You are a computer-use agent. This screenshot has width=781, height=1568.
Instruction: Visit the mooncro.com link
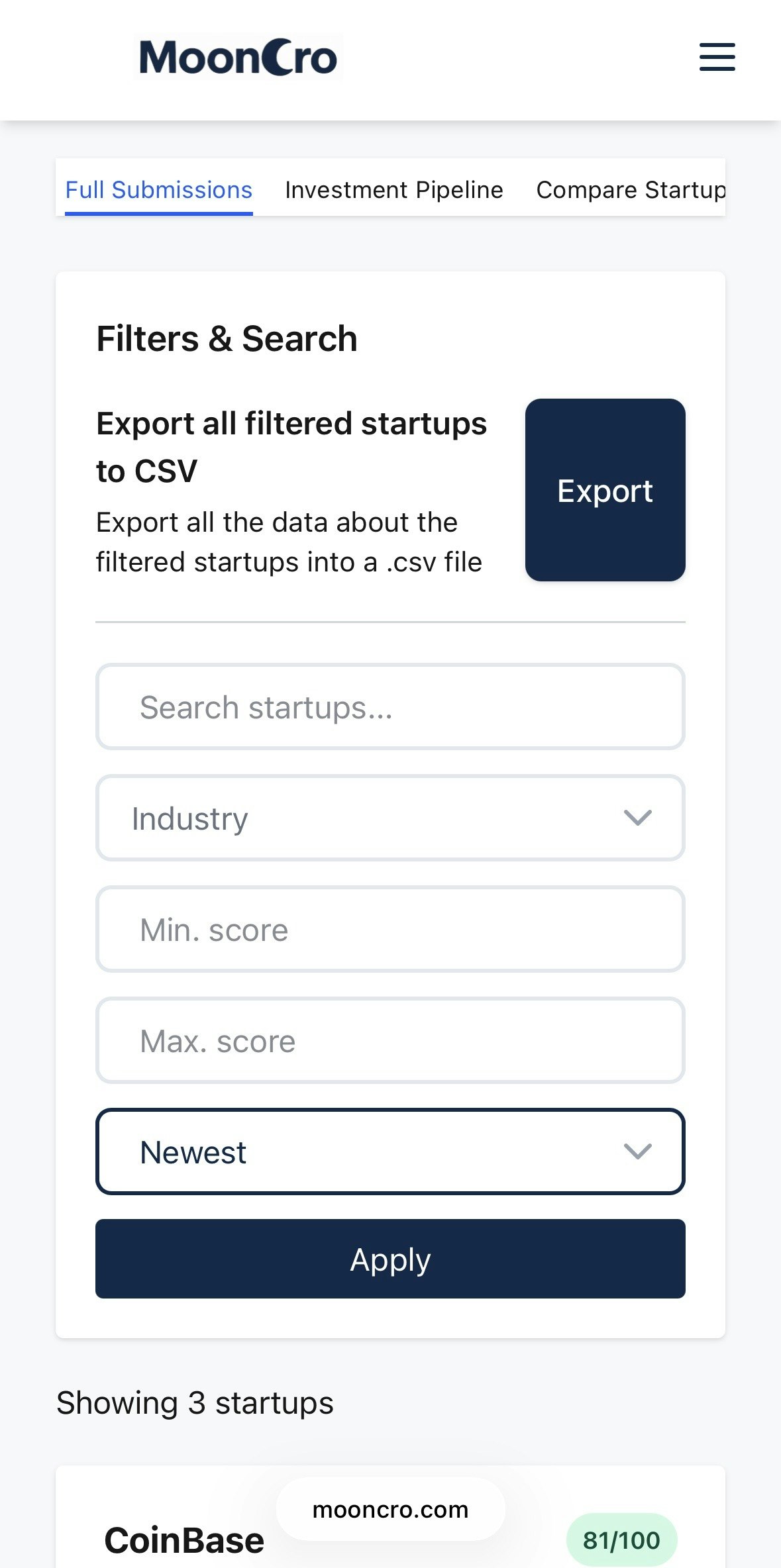coord(390,1510)
